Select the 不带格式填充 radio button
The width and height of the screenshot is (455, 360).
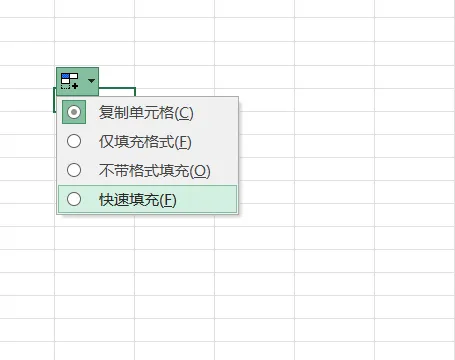click(x=74, y=170)
